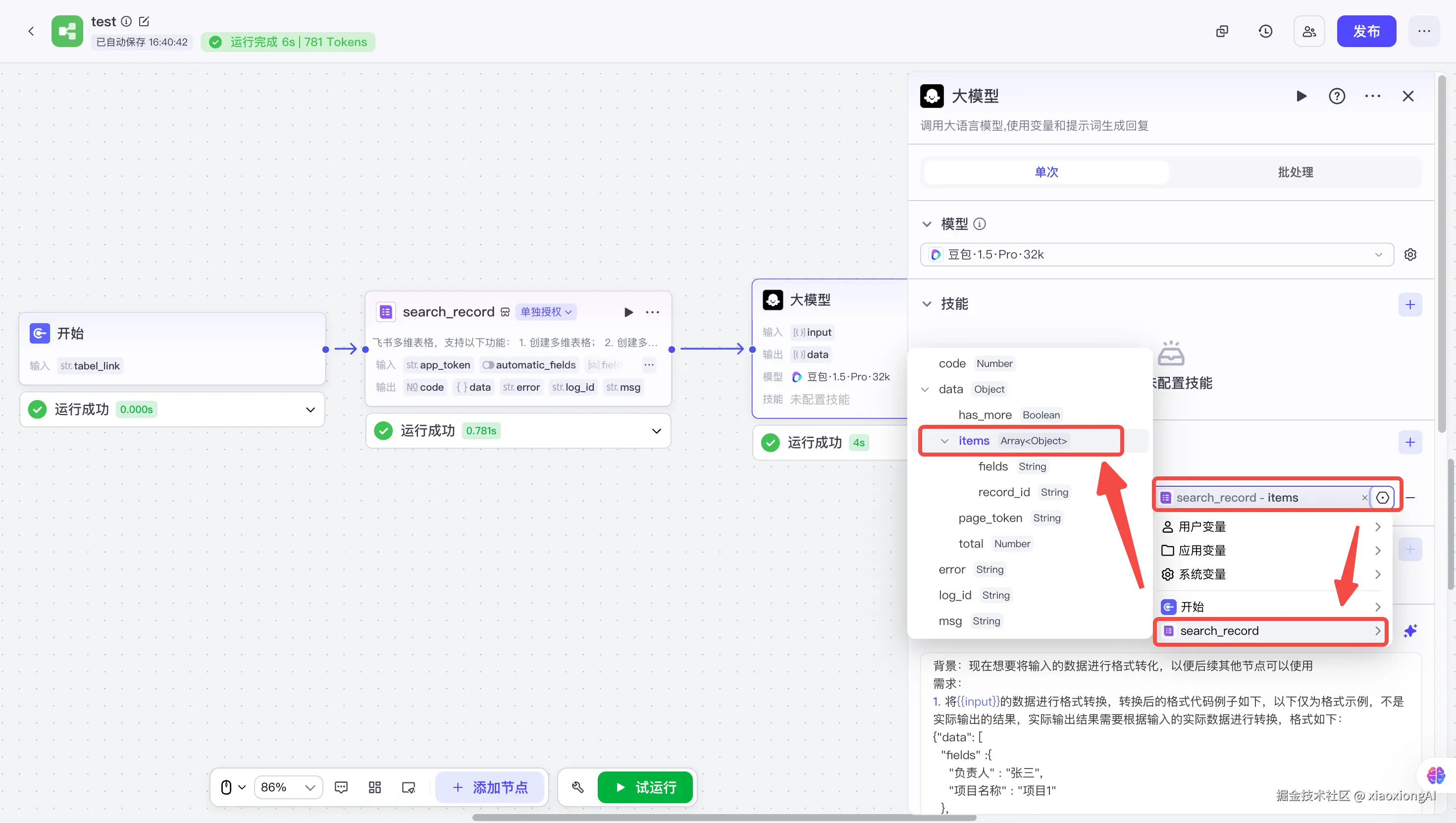Image resolution: width=1456 pixels, height=823 pixels.
Task: Click the help question mark icon
Action: tap(1336, 96)
